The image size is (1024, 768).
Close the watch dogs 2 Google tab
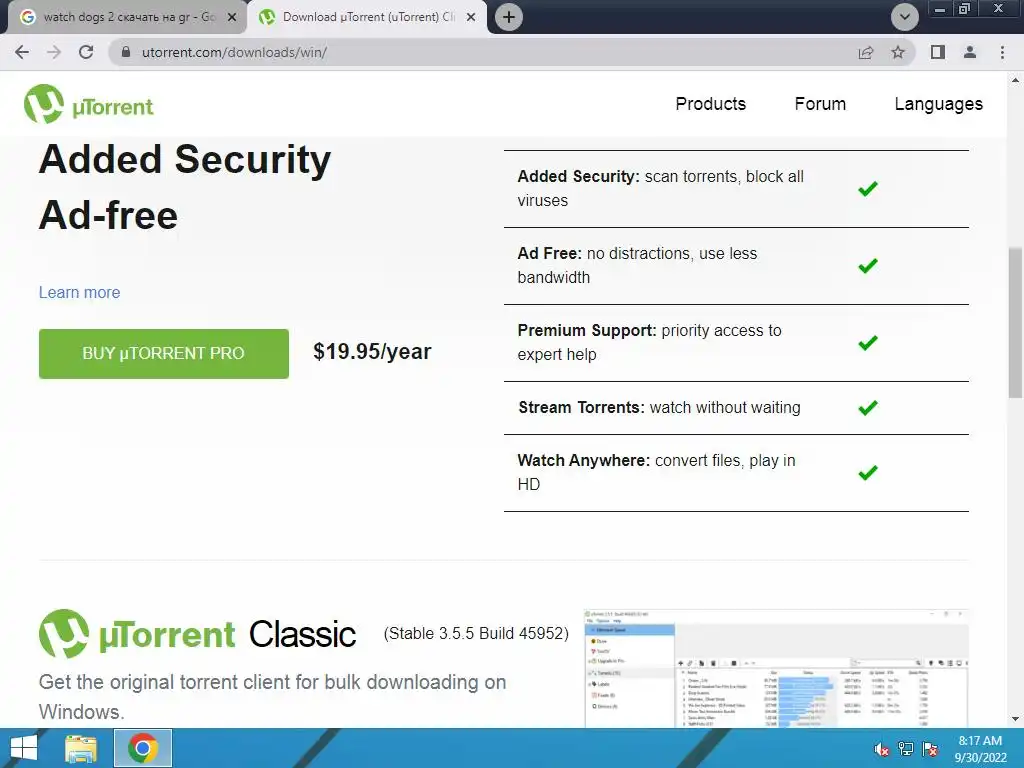232,17
